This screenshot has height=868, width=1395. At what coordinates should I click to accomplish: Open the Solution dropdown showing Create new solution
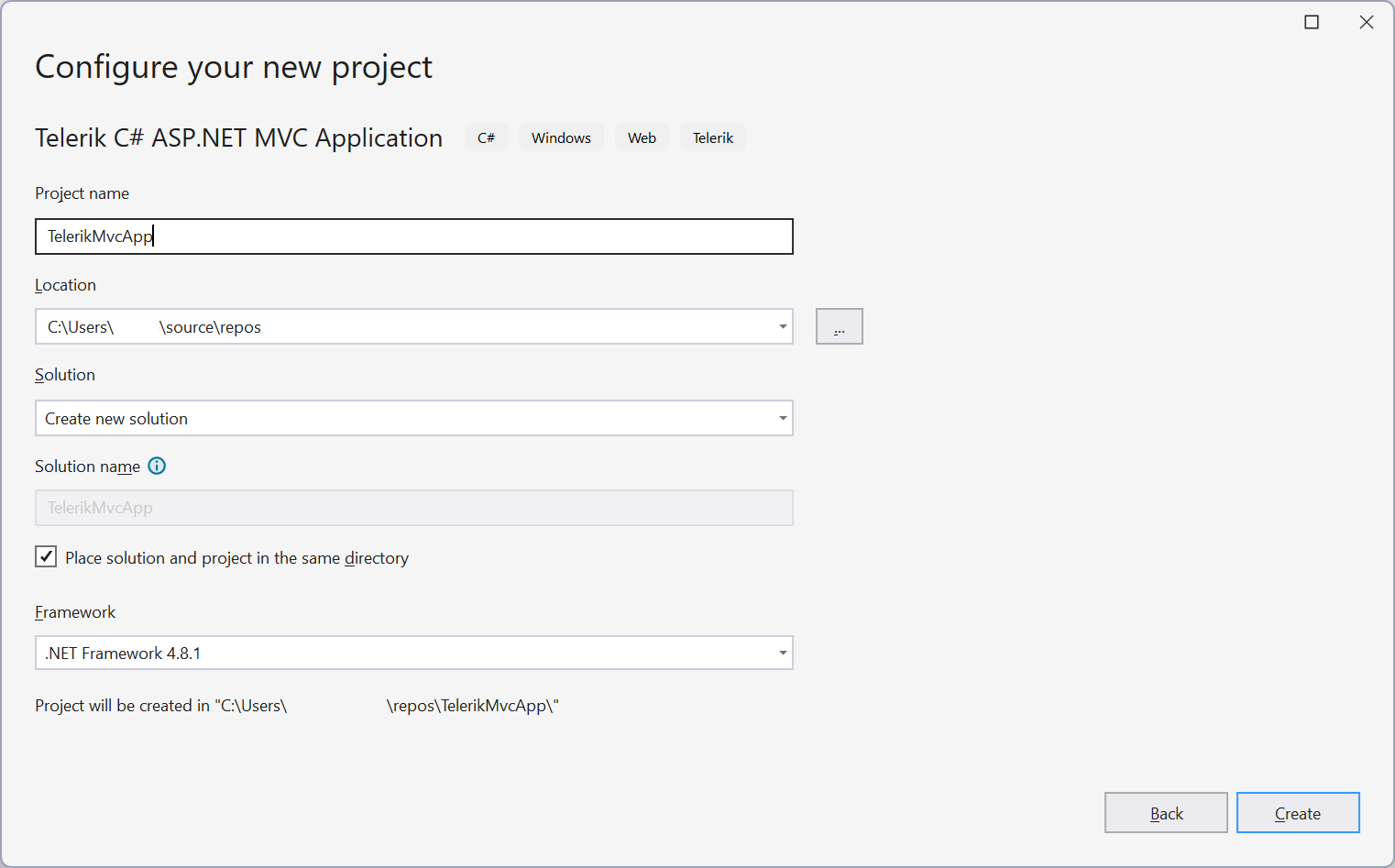click(x=782, y=418)
